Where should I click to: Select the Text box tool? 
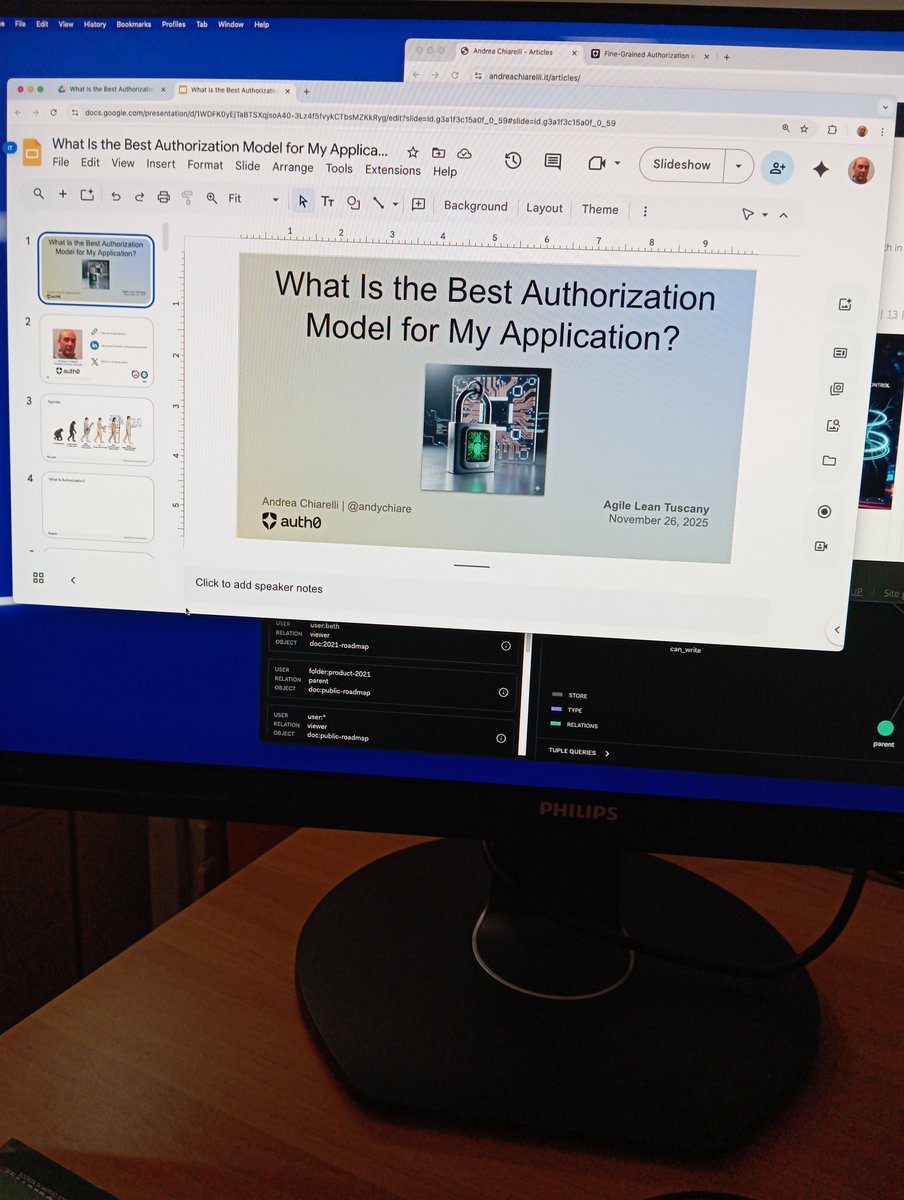(x=327, y=202)
